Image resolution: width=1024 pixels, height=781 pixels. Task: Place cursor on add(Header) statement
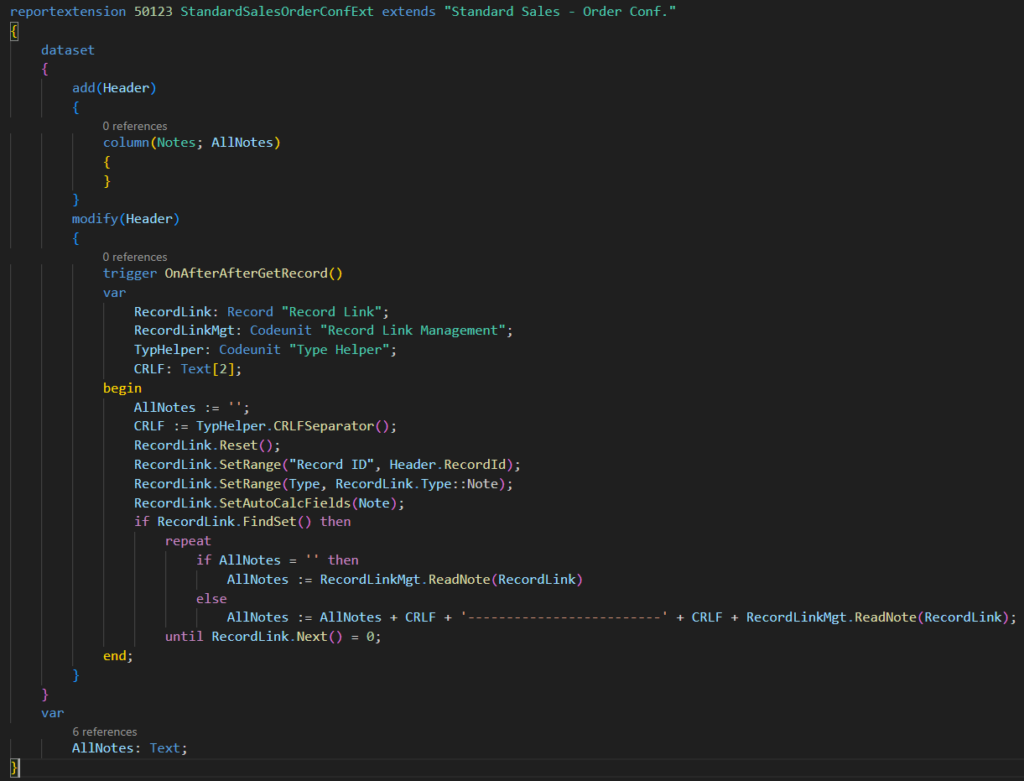tap(114, 88)
